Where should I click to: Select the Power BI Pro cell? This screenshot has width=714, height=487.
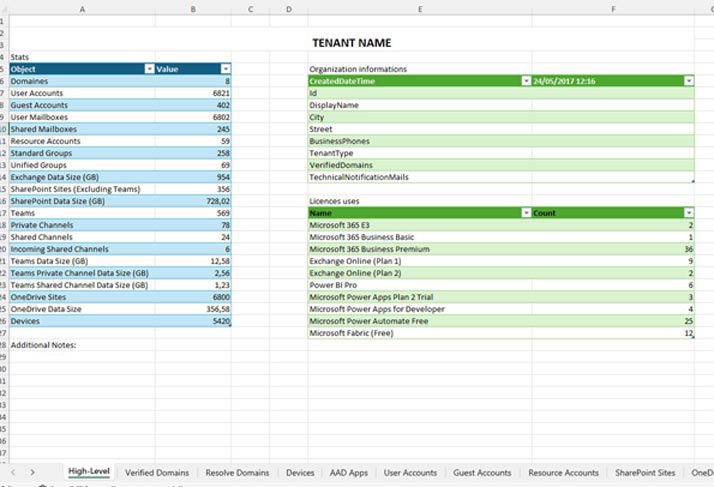click(x=420, y=285)
